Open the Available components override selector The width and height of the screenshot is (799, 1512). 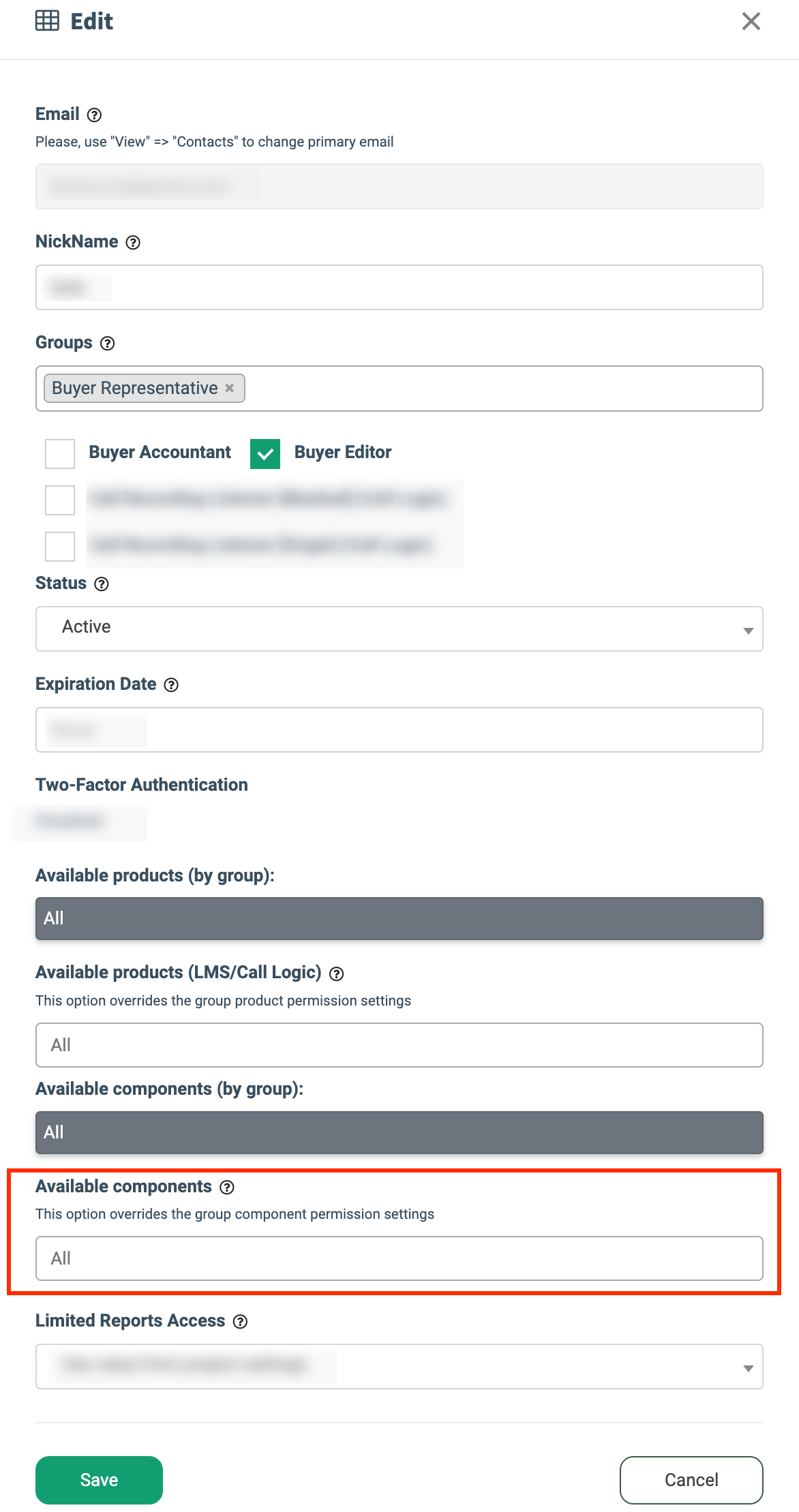pos(399,1258)
